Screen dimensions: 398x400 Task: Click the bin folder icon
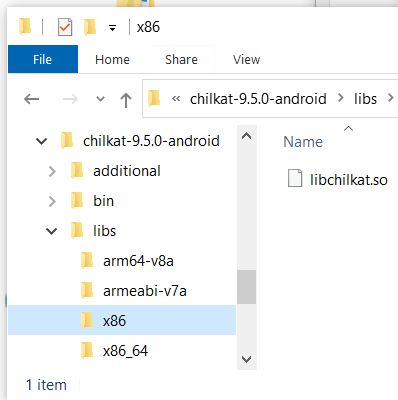tap(77, 200)
